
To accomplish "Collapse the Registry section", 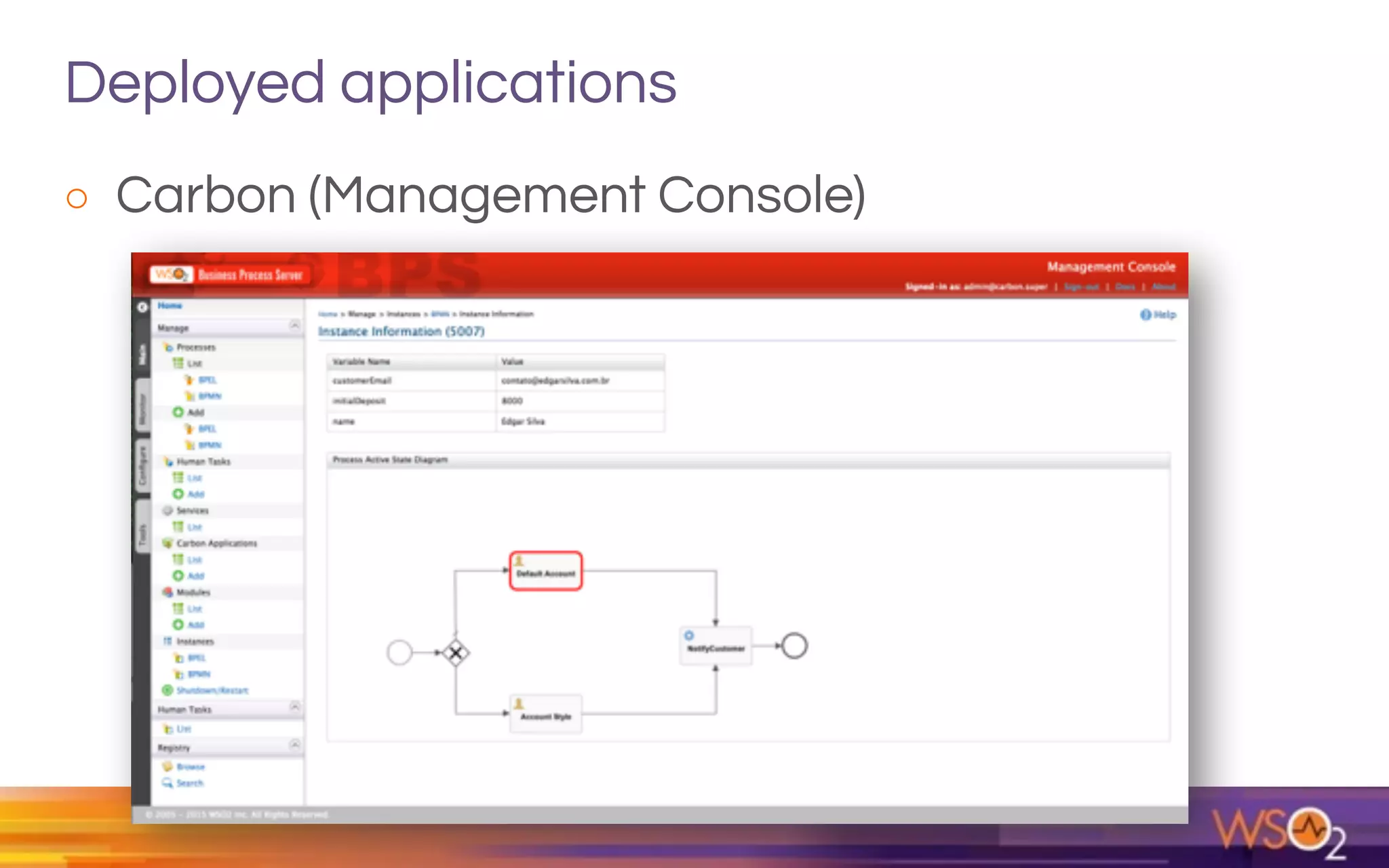I will [x=295, y=745].
